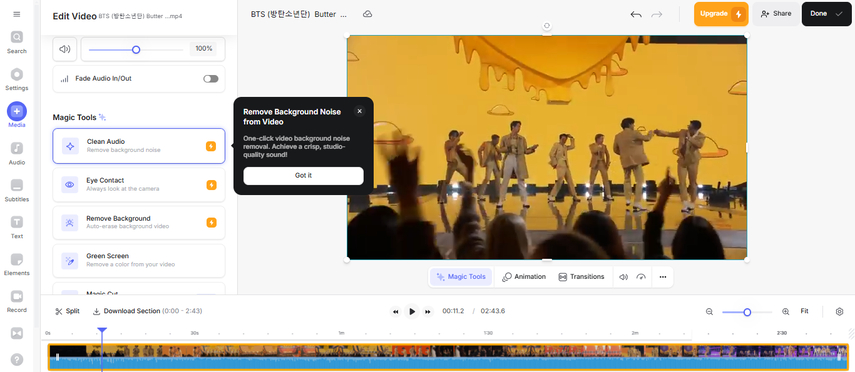Open the Audio sidebar panel
This screenshot has height=372, width=855.
pos(16,153)
